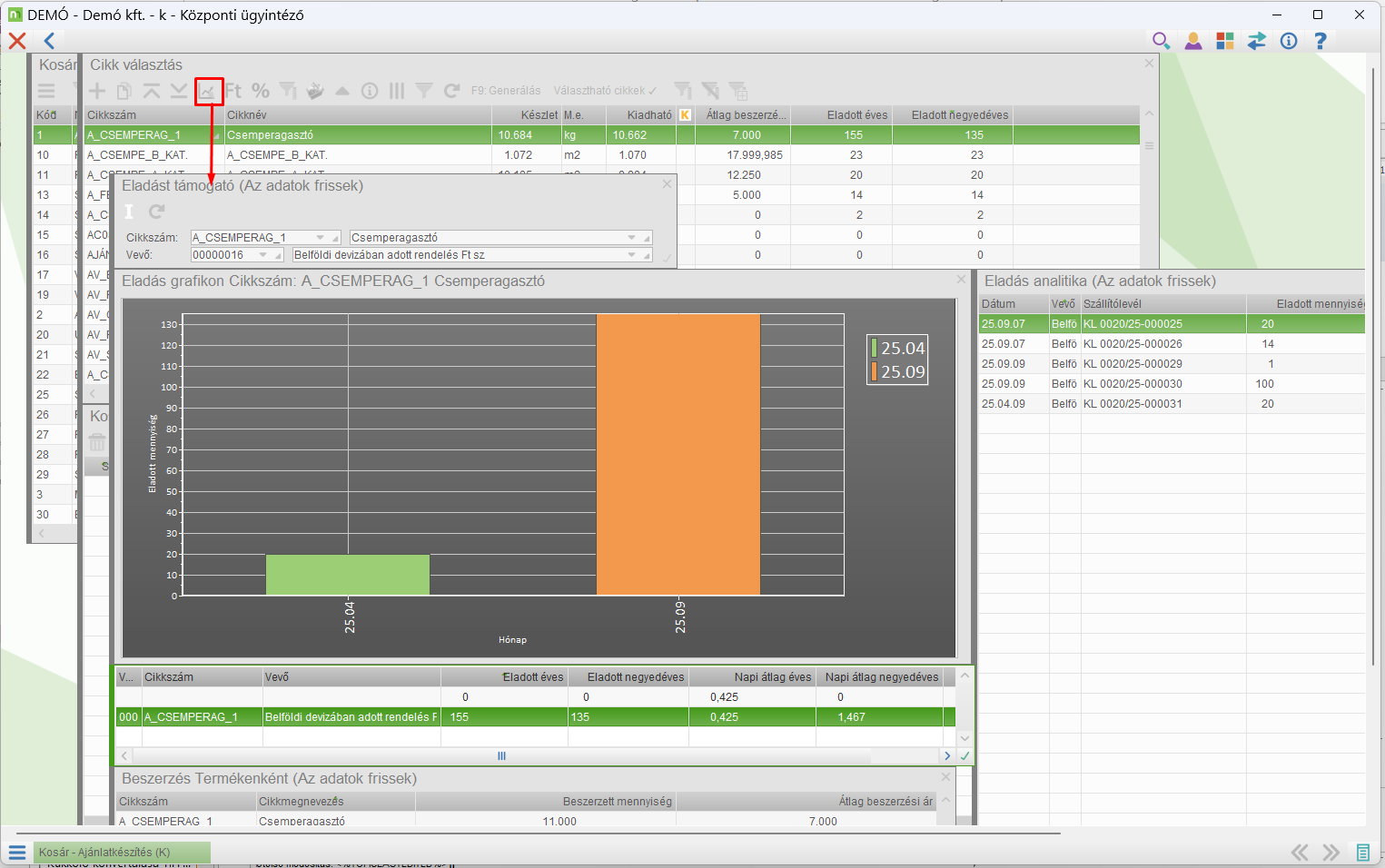
Task: Refresh the Cikk választás list
Action: (451, 91)
